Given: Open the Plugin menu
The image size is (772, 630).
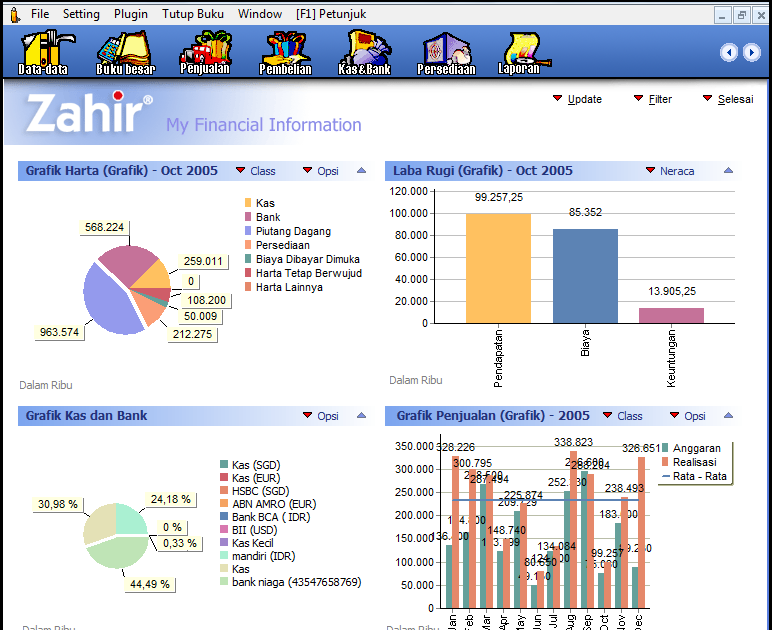Looking at the screenshot, I should (x=130, y=14).
